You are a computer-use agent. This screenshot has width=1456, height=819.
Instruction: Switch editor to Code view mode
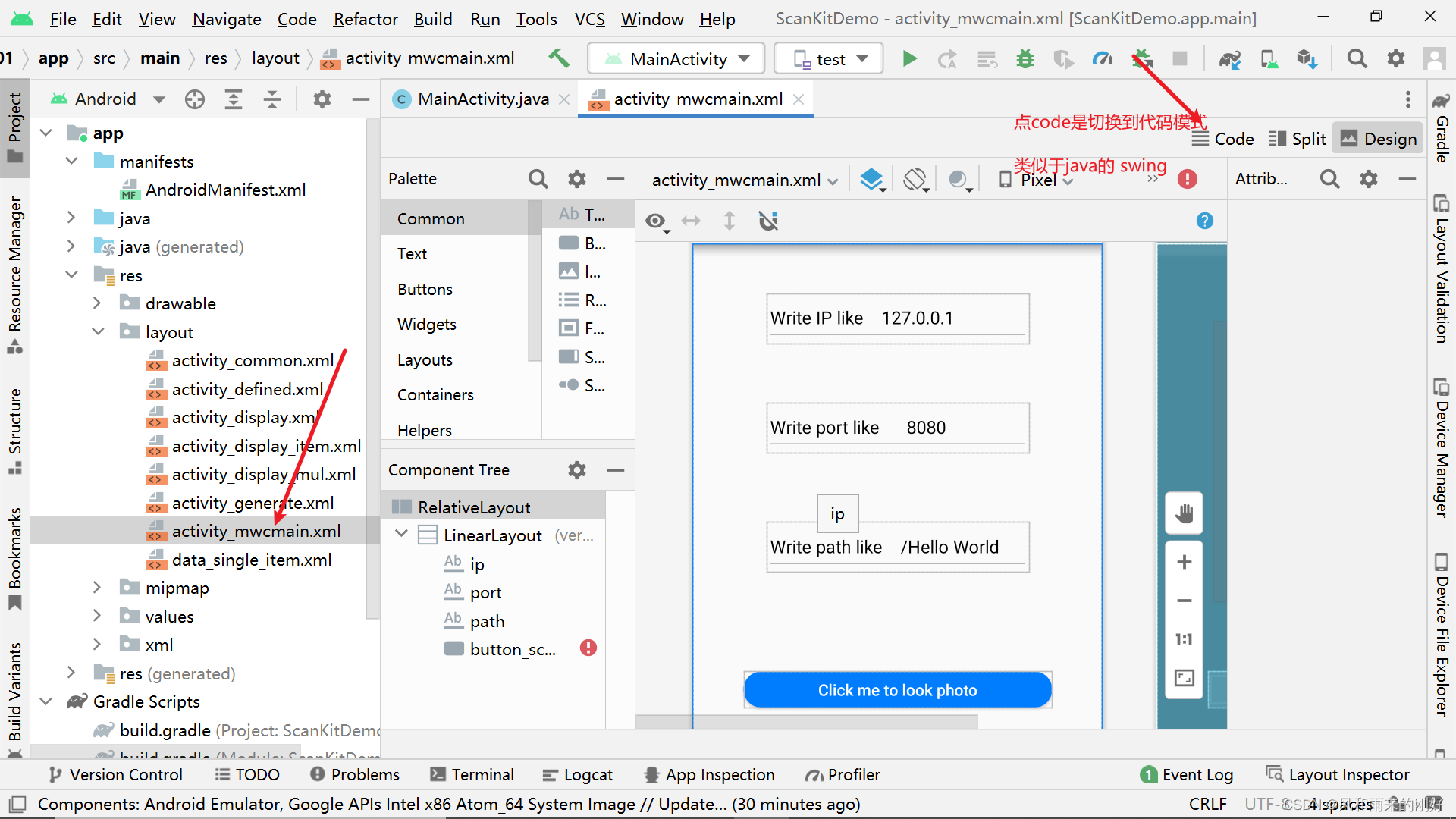tap(1222, 139)
